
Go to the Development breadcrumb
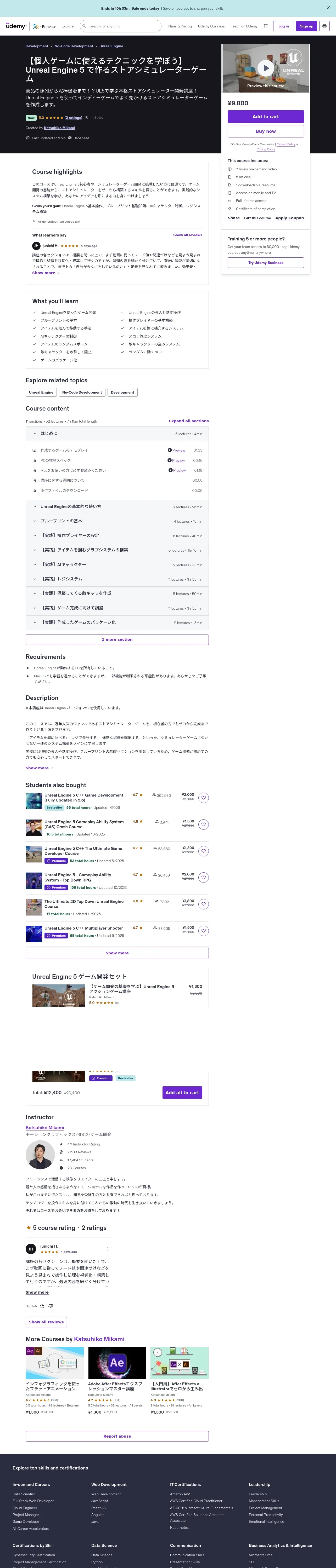pyautogui.click(x=37, y=46)
